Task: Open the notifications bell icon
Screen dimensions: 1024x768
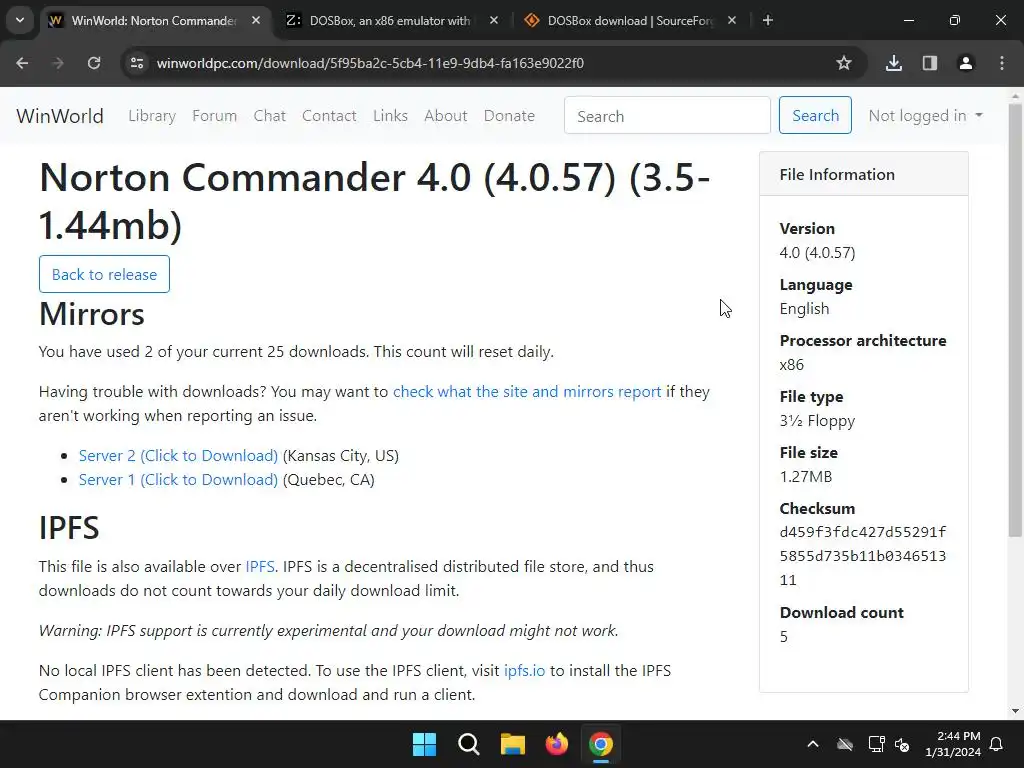Action: tap(997, 744)
